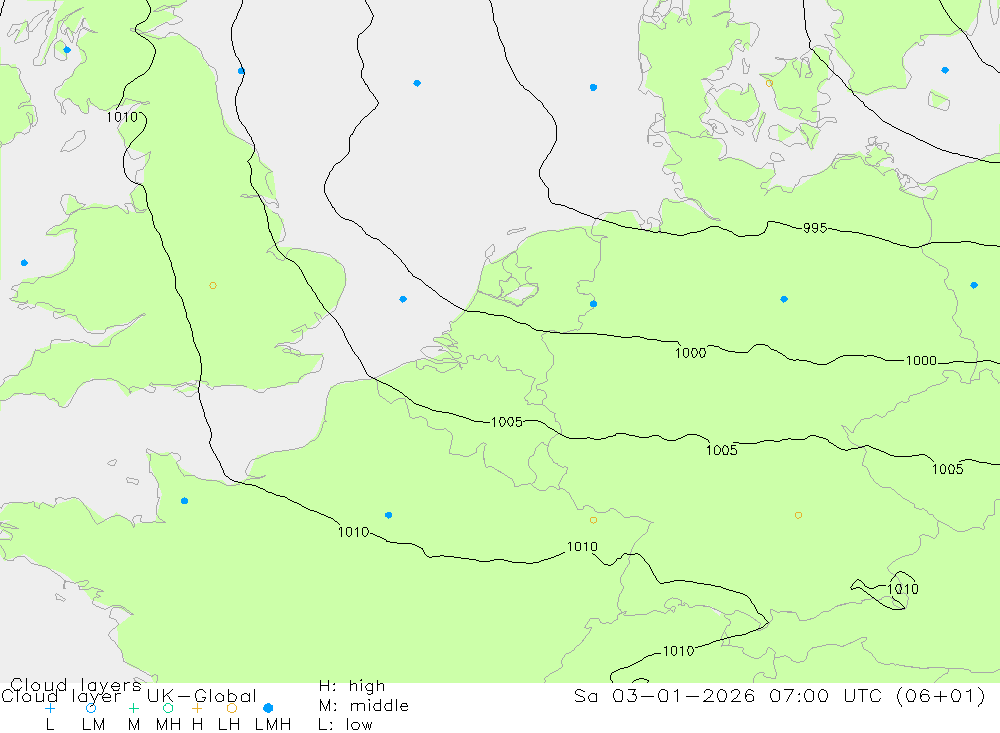Image resolution: width=1000 pixels, height=733 pixels.
Task: Select the blue marker in Brittany, France
Action: 184,501
